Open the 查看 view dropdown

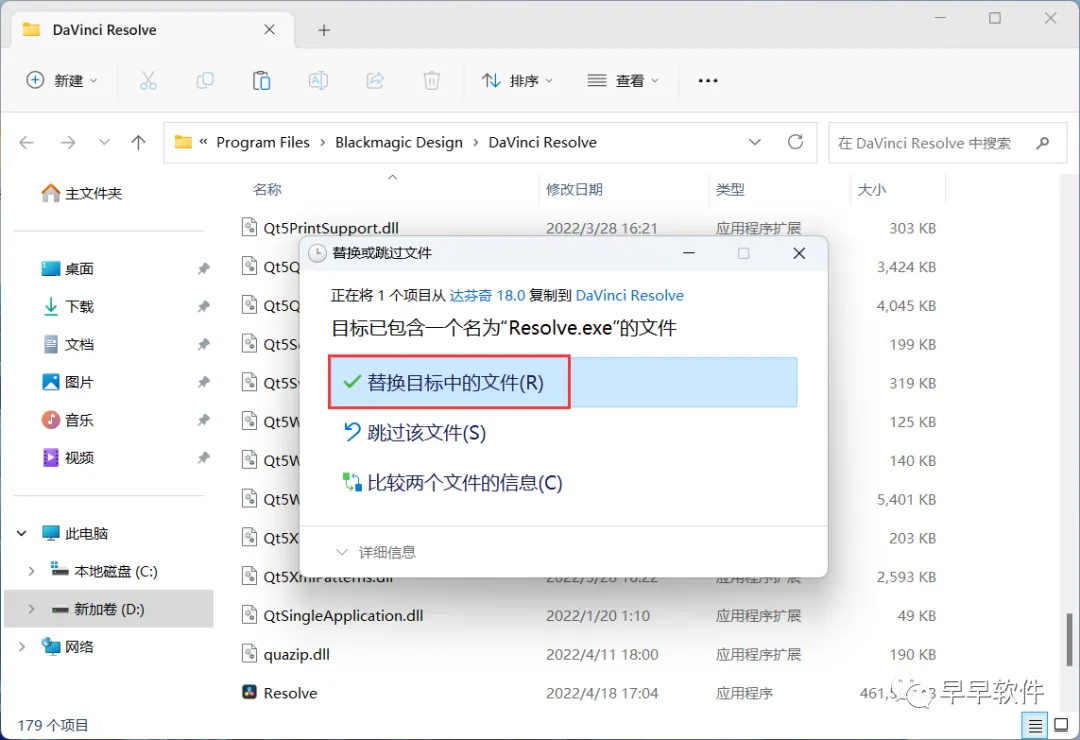(x=623, y=81)
